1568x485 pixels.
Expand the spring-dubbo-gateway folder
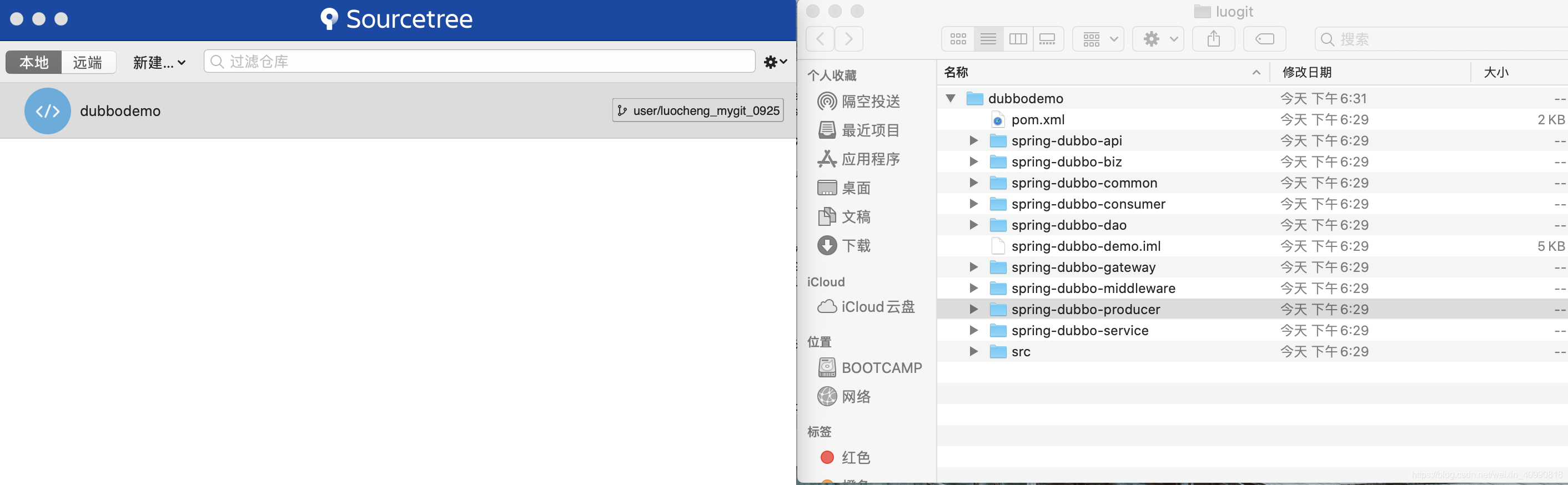pyautogui.click(x=973, y=267)
